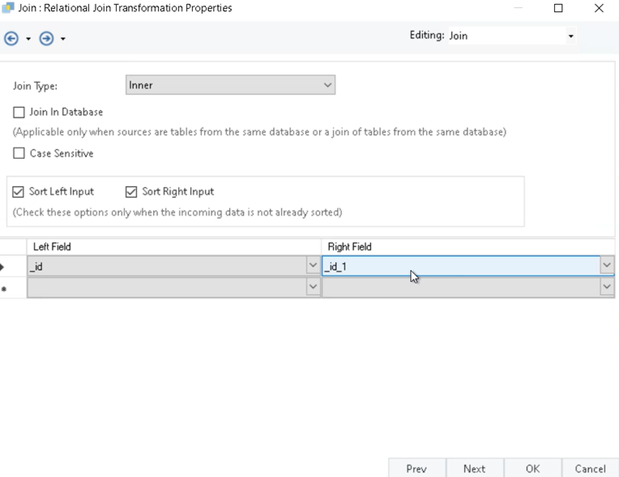Open the back arrow history dropdown

point(28,39)
